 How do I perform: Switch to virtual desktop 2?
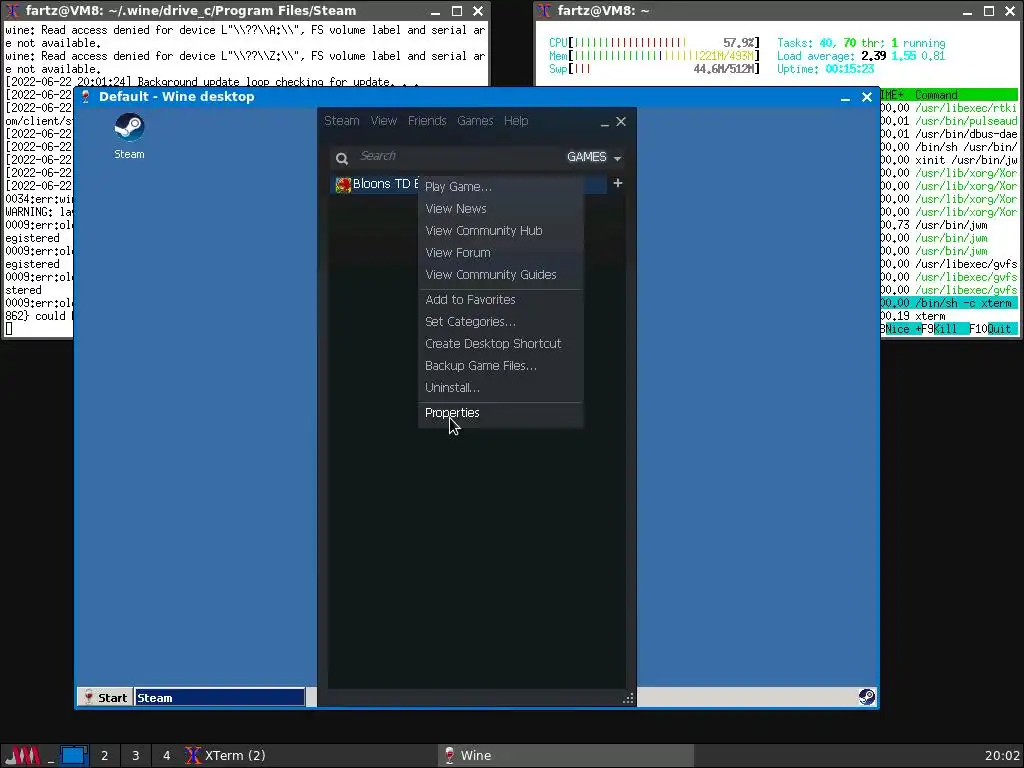pos(104,756)
